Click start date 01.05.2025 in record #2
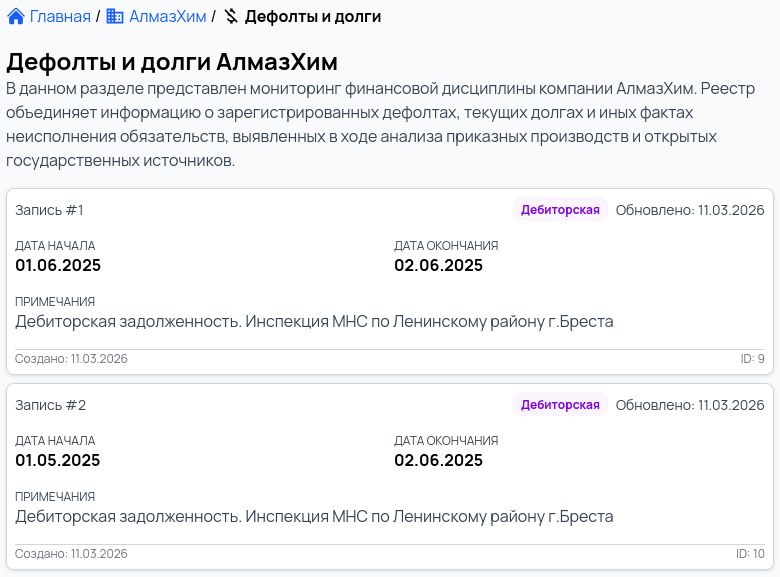Screen dimensions: 780x577 [x=58, y=461]
